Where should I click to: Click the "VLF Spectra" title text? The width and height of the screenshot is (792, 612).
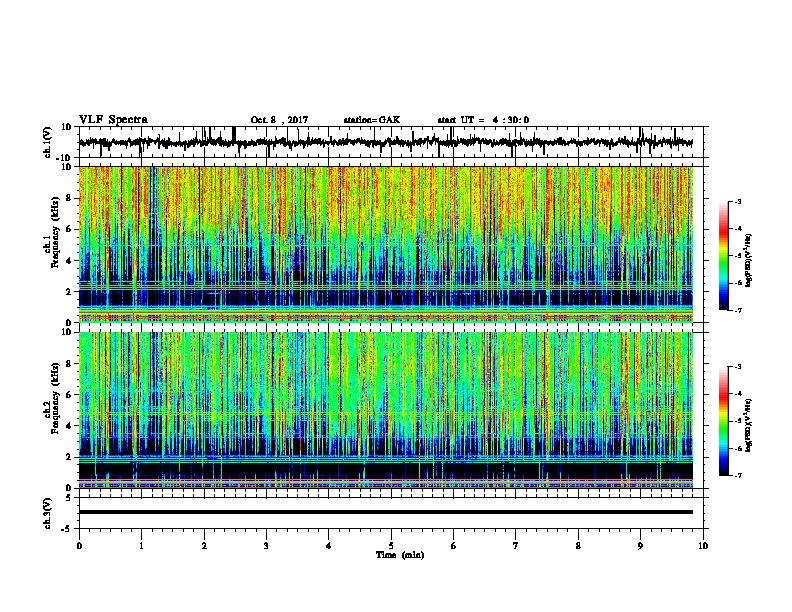[113, 120]
